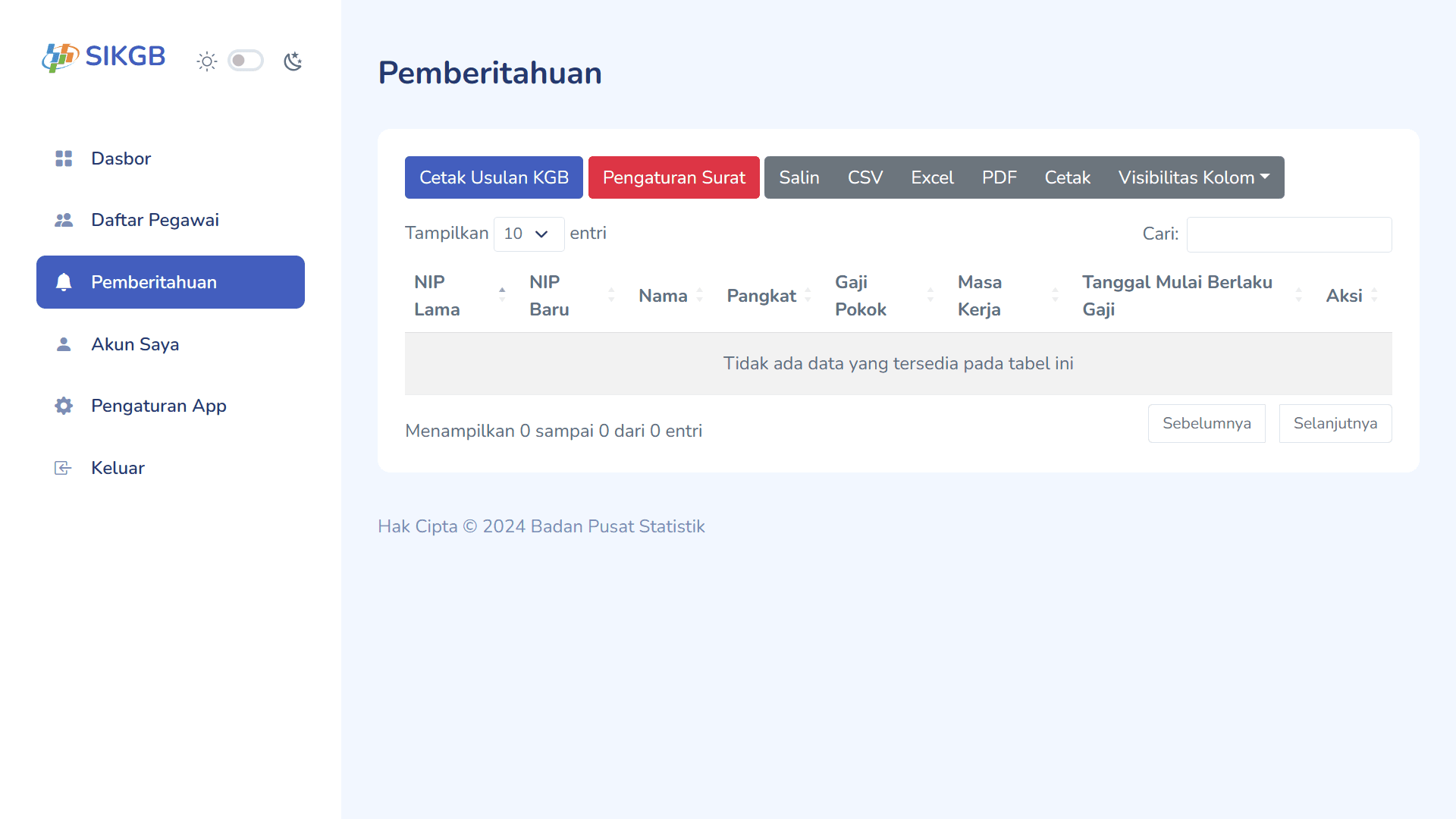
Task: Click the SIKGB logo
Action: [103, 57]
